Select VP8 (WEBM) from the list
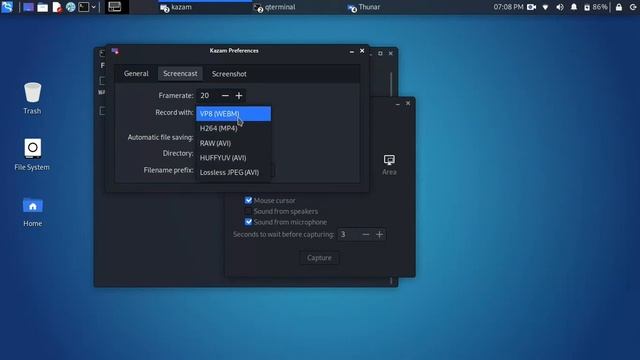Screen dimensions: 640x360 [233, 113]
